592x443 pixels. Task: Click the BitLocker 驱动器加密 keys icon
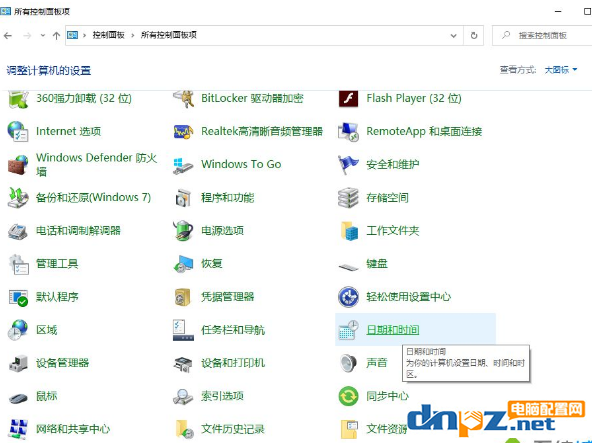click(x=183, y=99)
